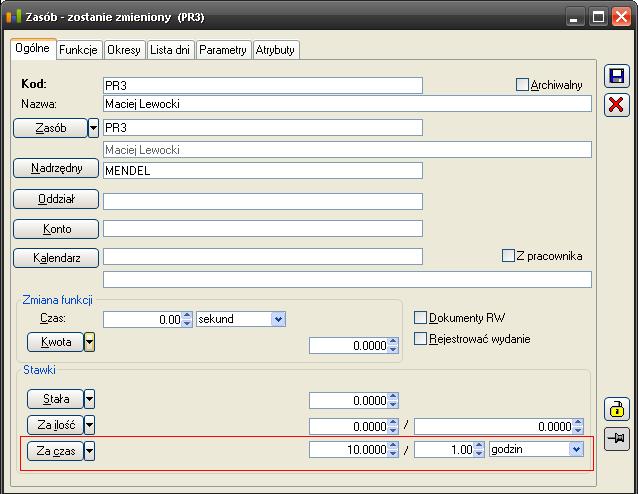Click the empty Konto field
The image size is (638, 494).
coord(263,229)
